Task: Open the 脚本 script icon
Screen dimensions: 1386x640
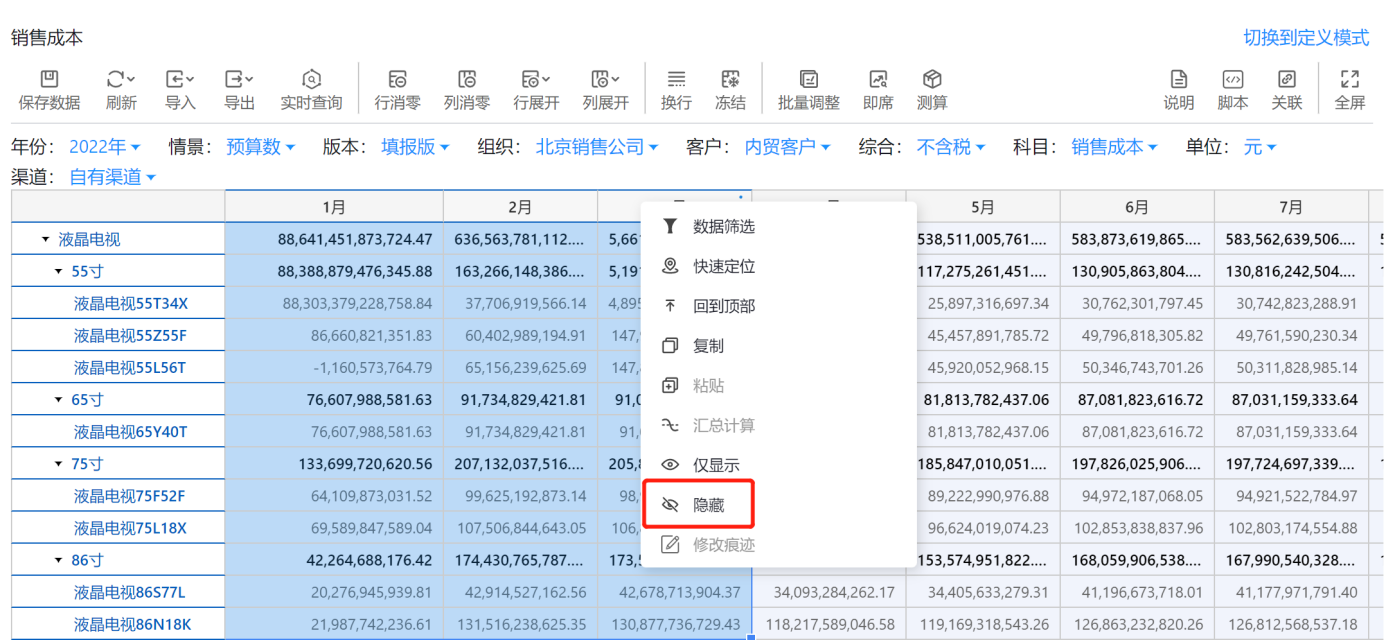Action: tap(1233, 80)
